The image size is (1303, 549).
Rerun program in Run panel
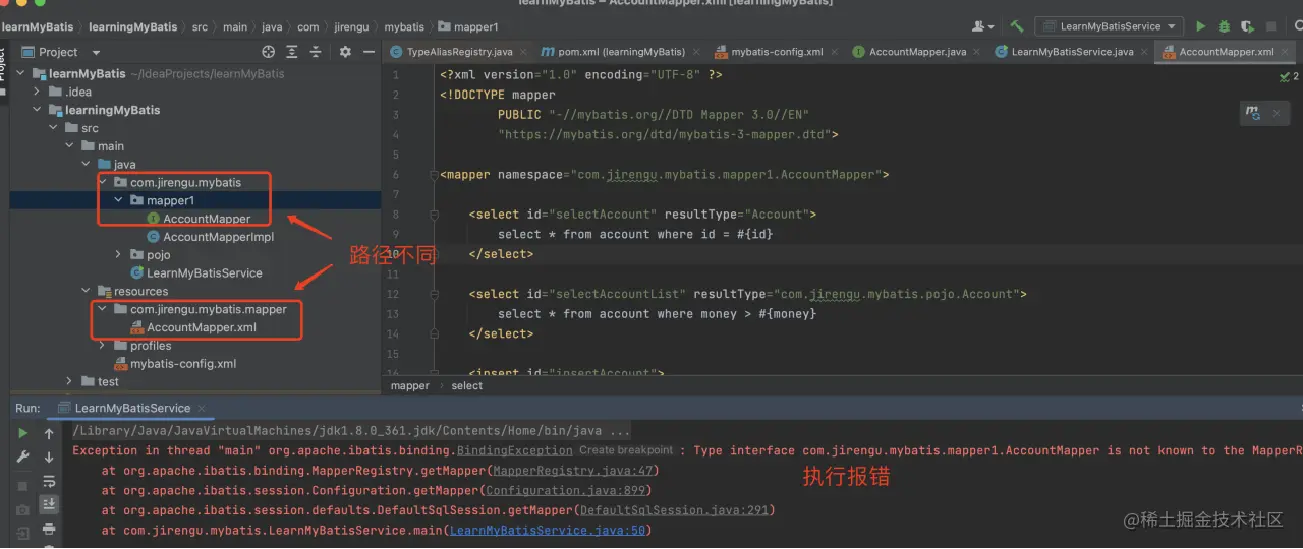22,433
